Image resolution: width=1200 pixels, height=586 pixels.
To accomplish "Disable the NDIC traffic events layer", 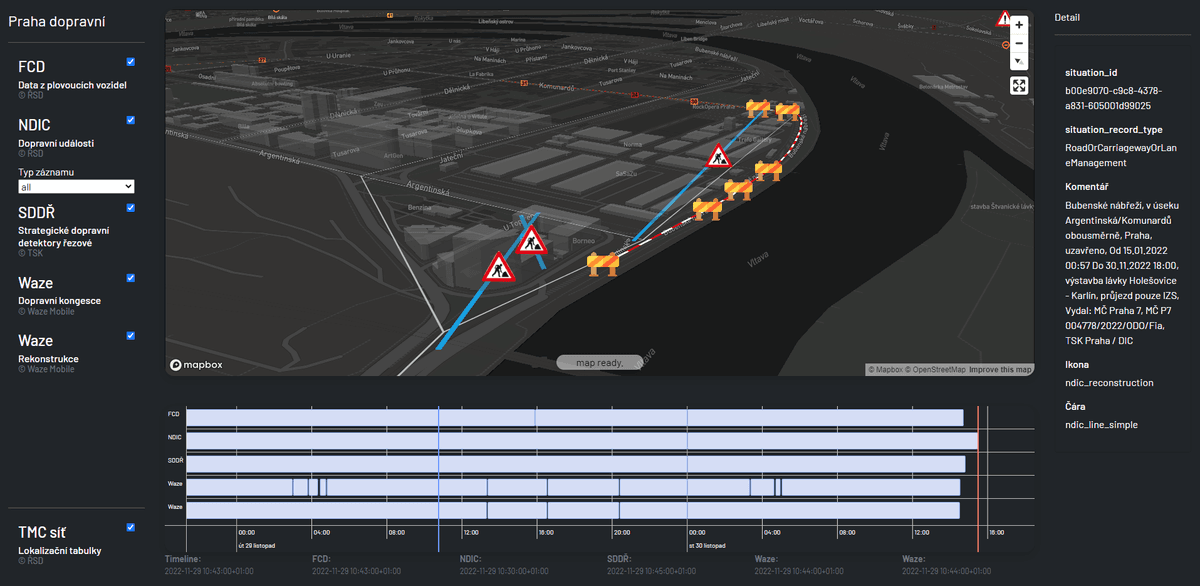I will point(131,120).
